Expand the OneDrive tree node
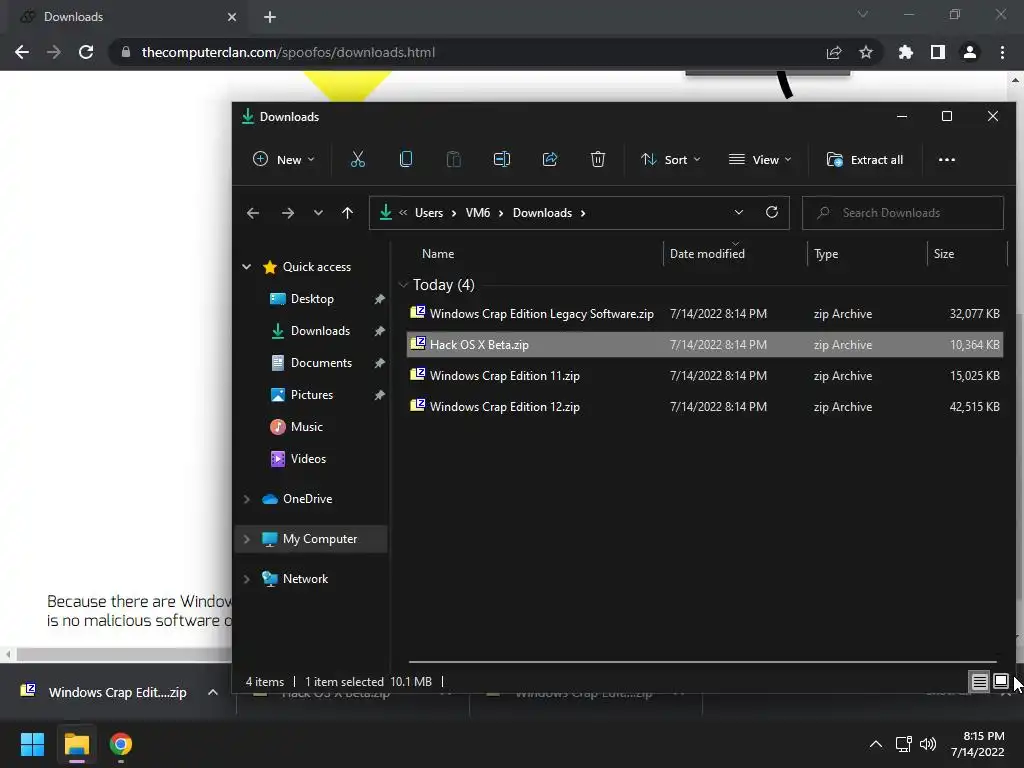Image resolution: width=1024 pixels, height=768 pixels. click(247, 499)
